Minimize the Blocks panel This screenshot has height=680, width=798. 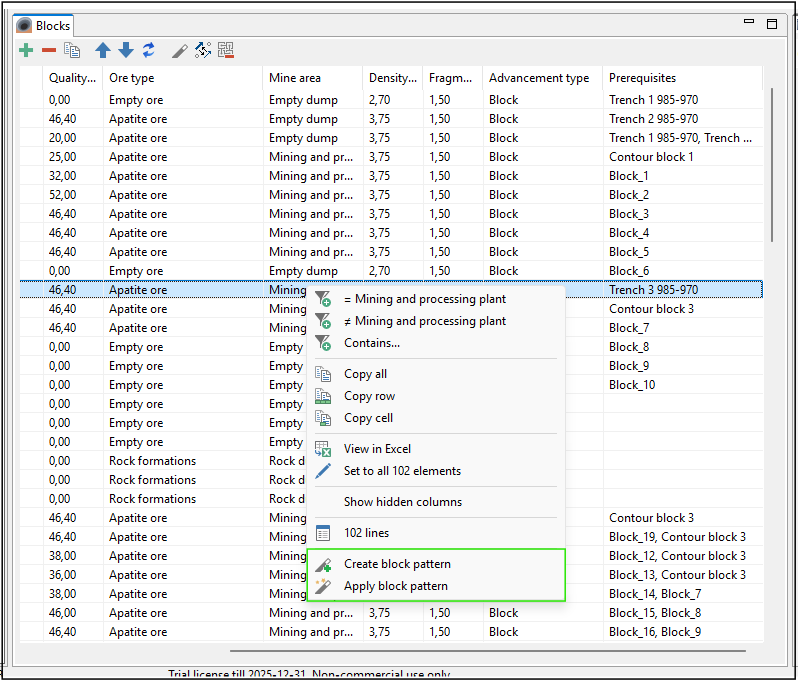[749, 21]
